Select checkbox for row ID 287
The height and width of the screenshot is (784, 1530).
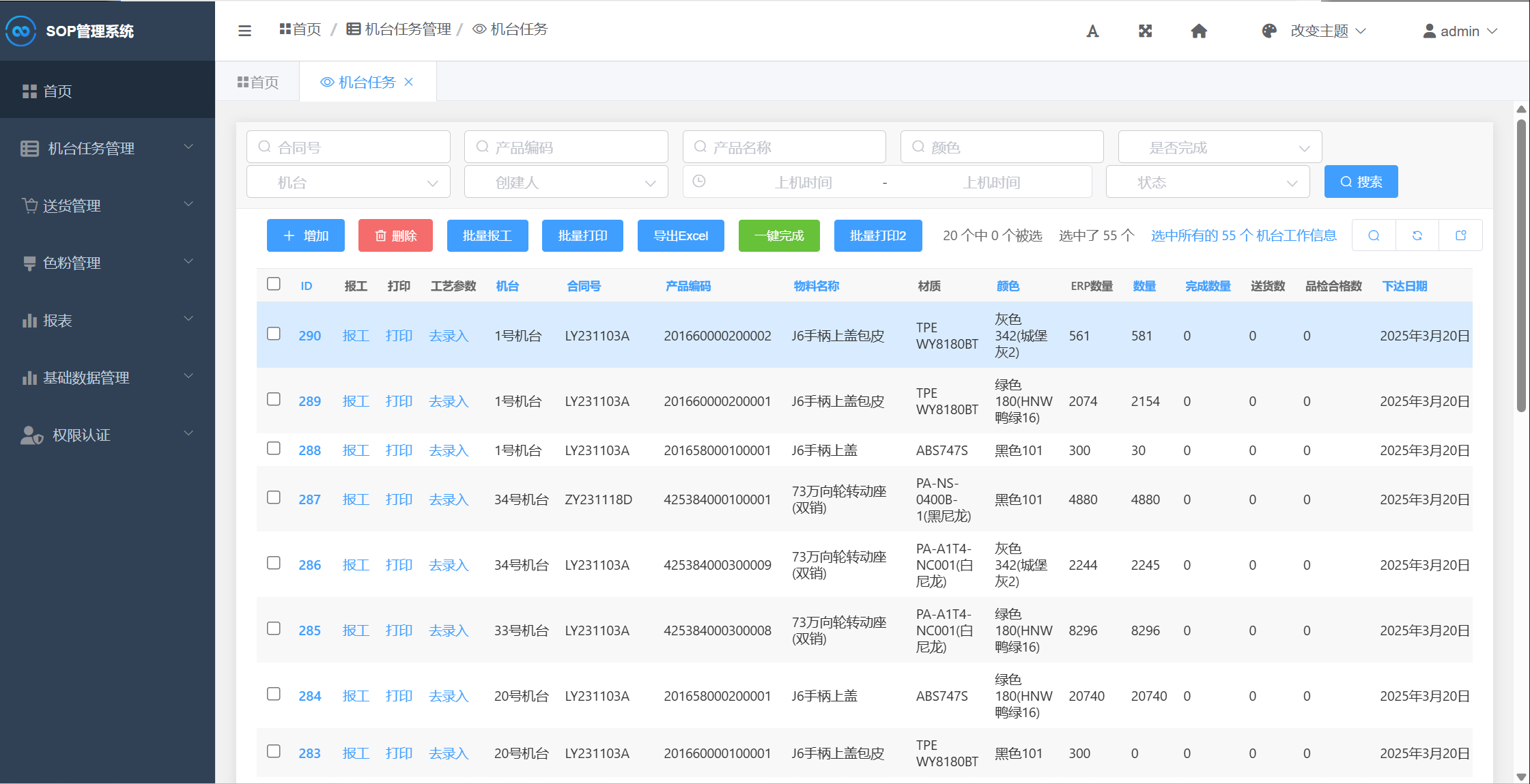coord(274,497)
